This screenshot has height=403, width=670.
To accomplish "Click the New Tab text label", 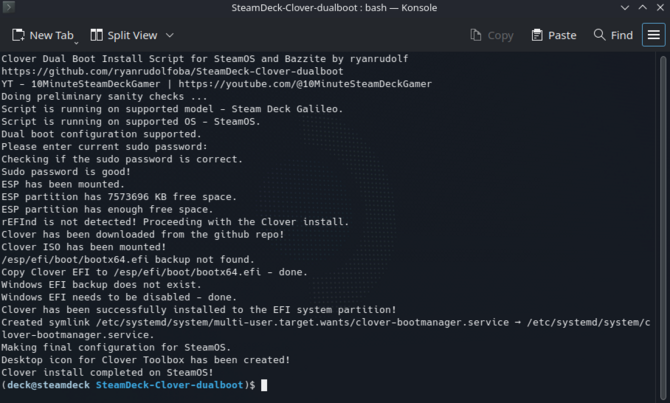I will coord(51,35).
